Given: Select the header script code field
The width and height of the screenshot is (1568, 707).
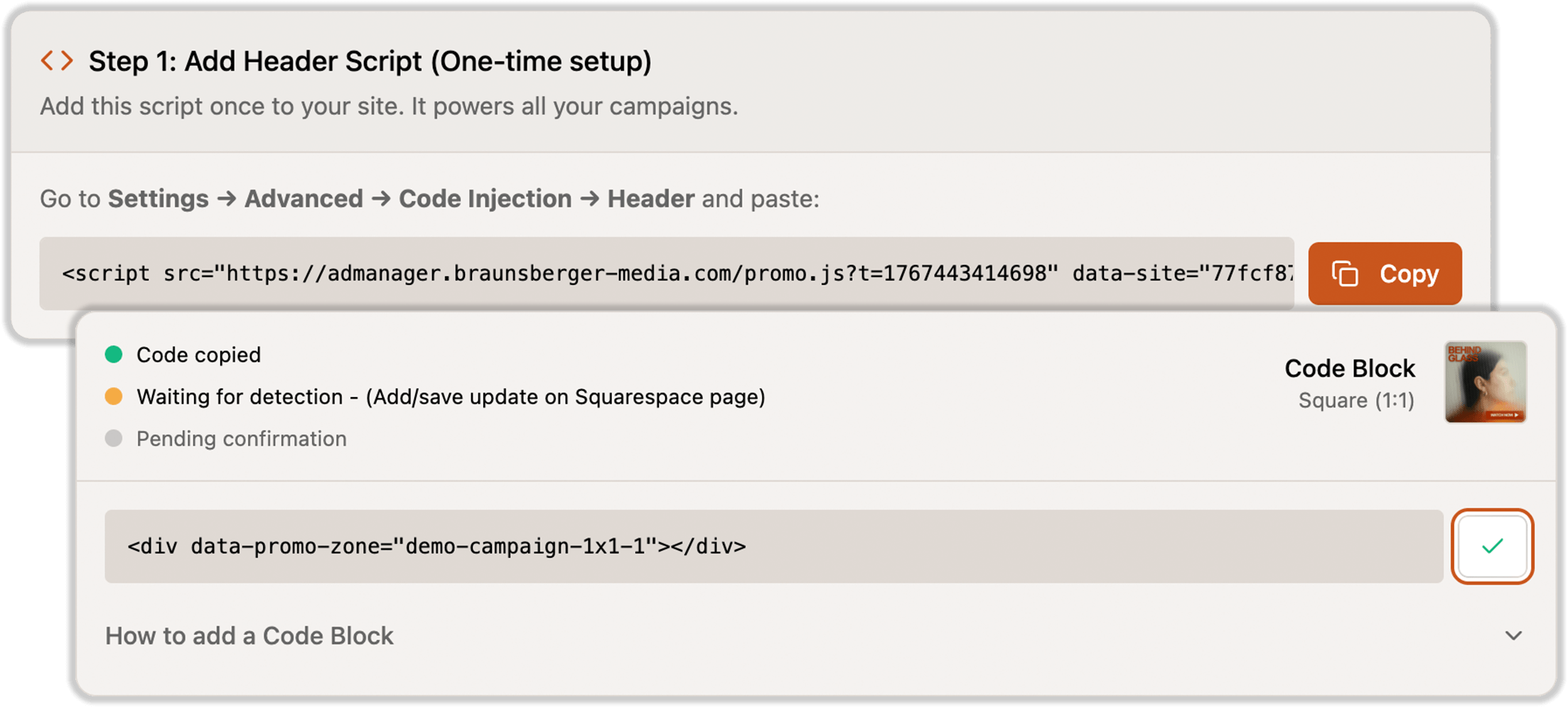Looking at the screenshot, I should click(x=666, y=274).
